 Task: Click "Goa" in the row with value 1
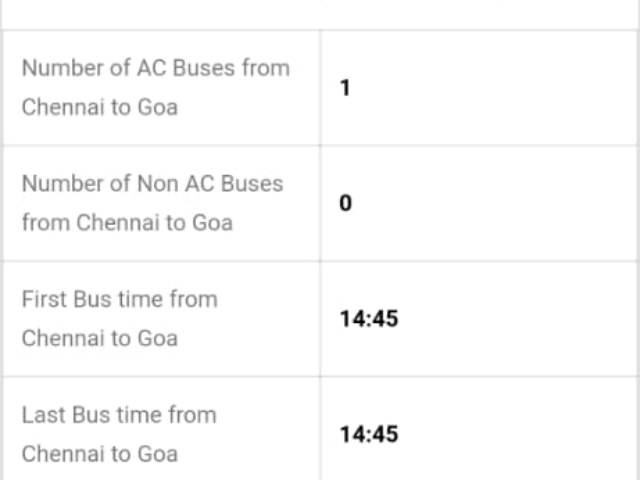[x=157, y=107]
